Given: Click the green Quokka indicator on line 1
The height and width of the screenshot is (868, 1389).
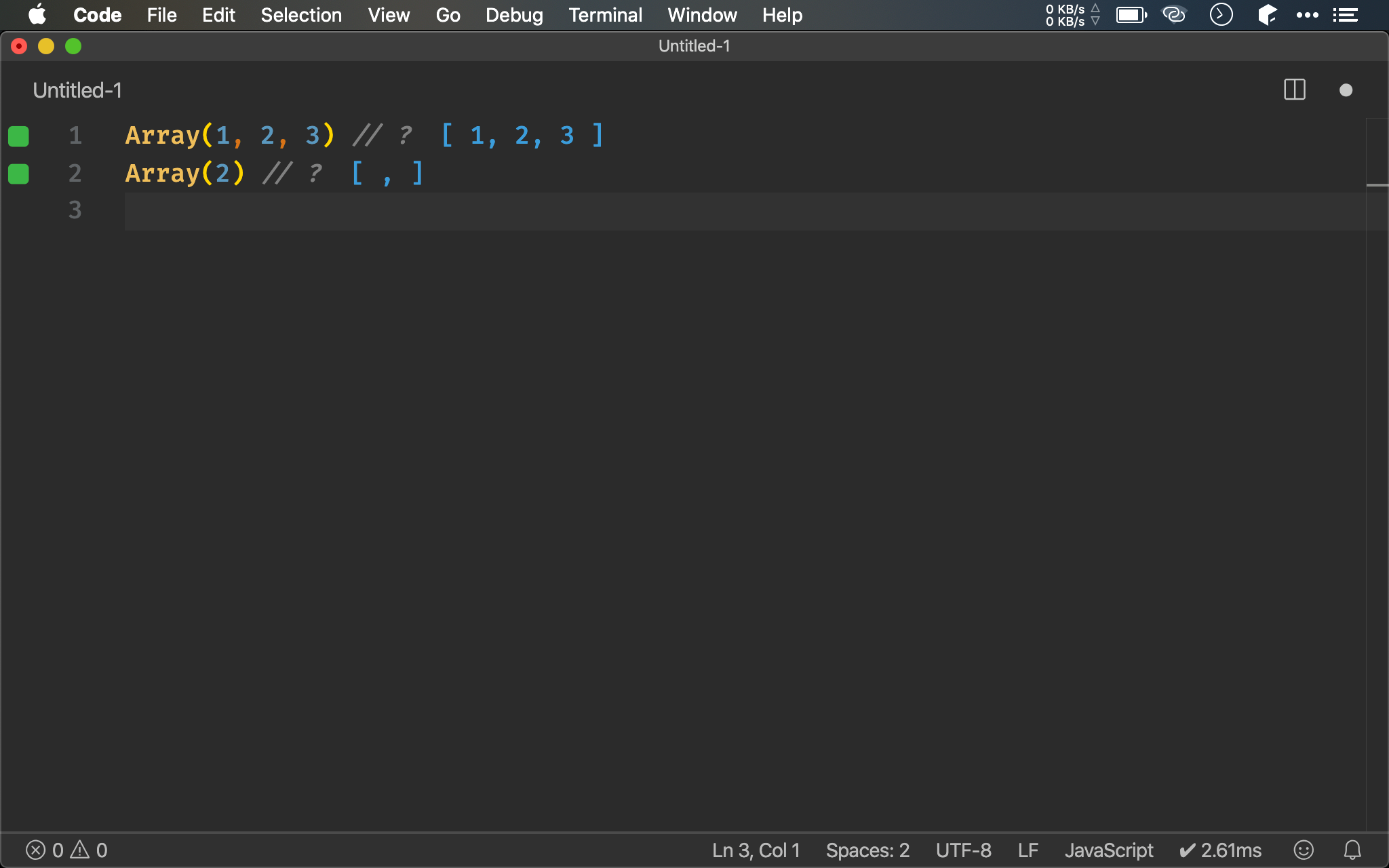Looking at the screenshot, I should [x=18, y=136].
